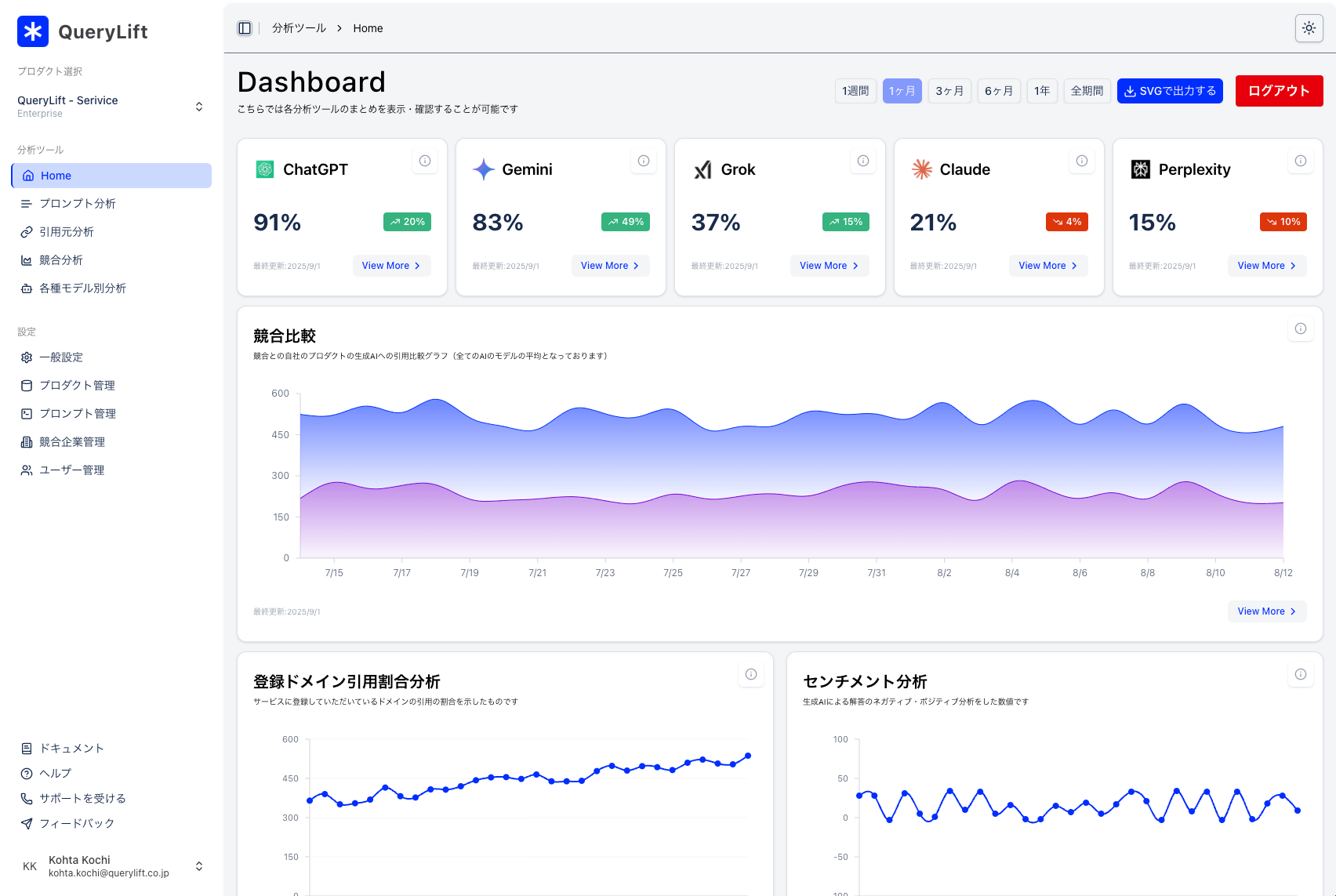The height and width of the screenshot is (896, 1336).
Task: Open プロダクト管理 in the sidebar
Action: [x=111, y=386]
